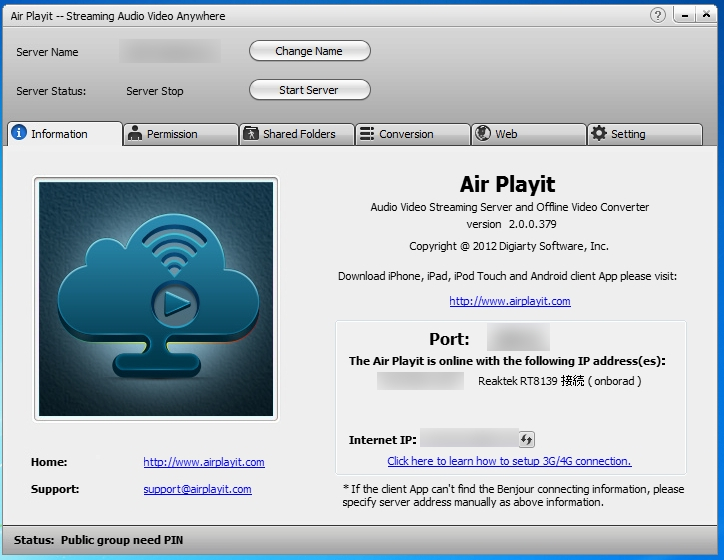Open the airplayit.com link under client App download
Viewport: 724px width, 560px height.
[510, 301]
